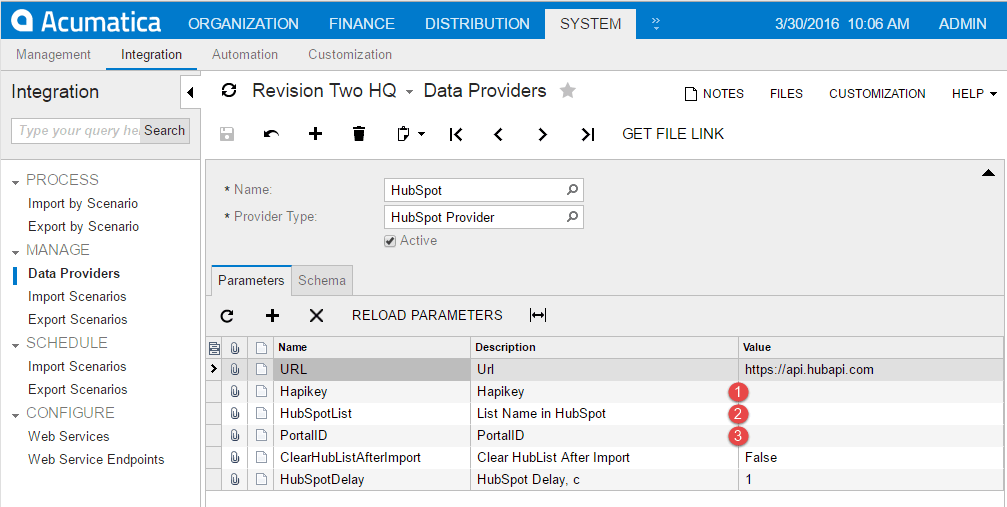Switch to the Automation tab
The height and width of the screenshot is (507, 1007).
245,55
